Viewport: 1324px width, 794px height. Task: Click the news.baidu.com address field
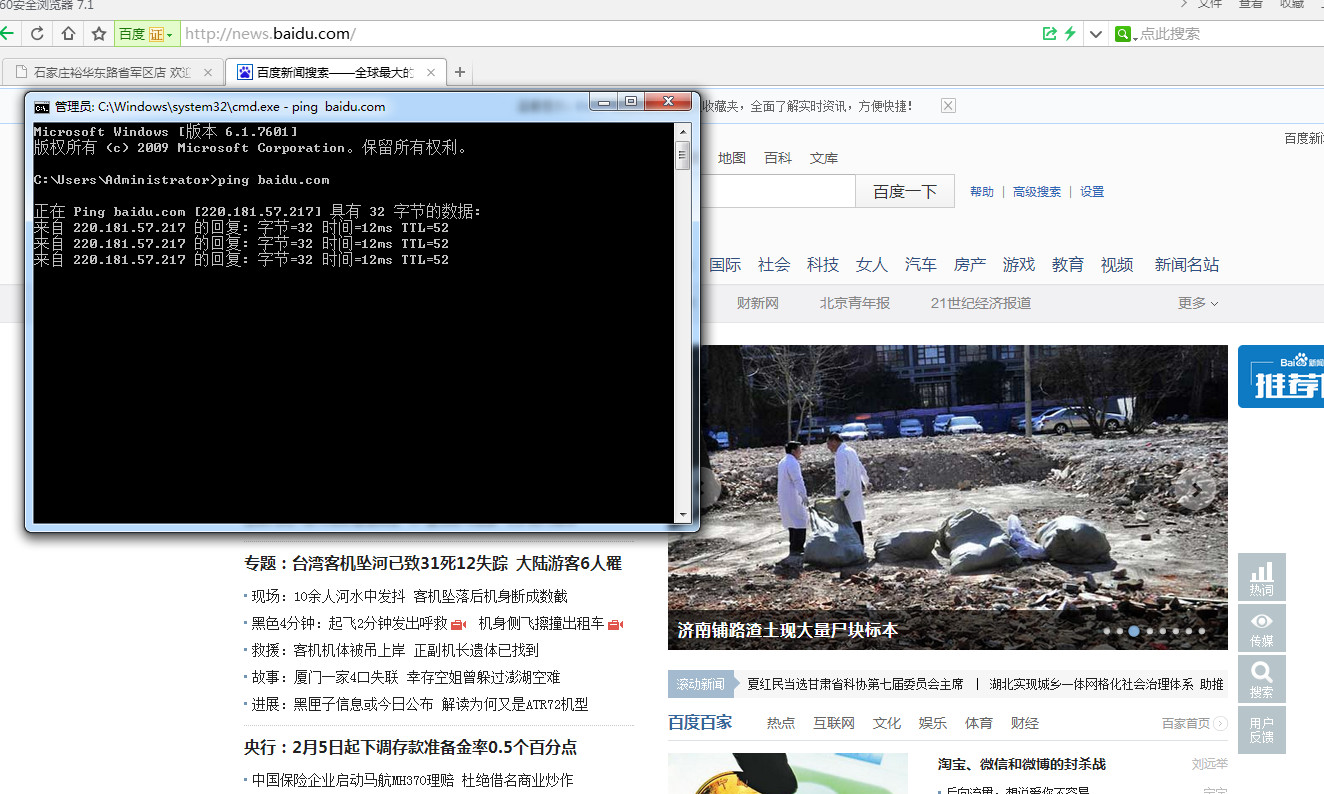610,34
